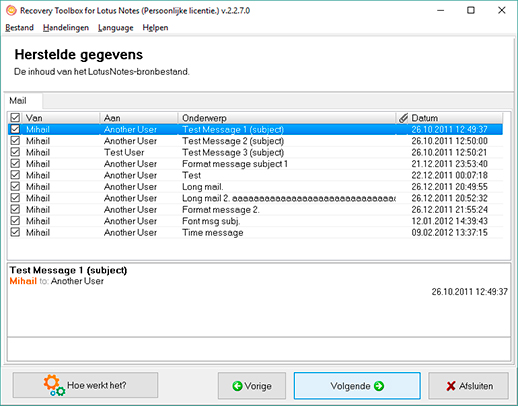Select the Long mail 2. aaaa subject row
This screenshot has width=518, height=406.
click(289, 198)
